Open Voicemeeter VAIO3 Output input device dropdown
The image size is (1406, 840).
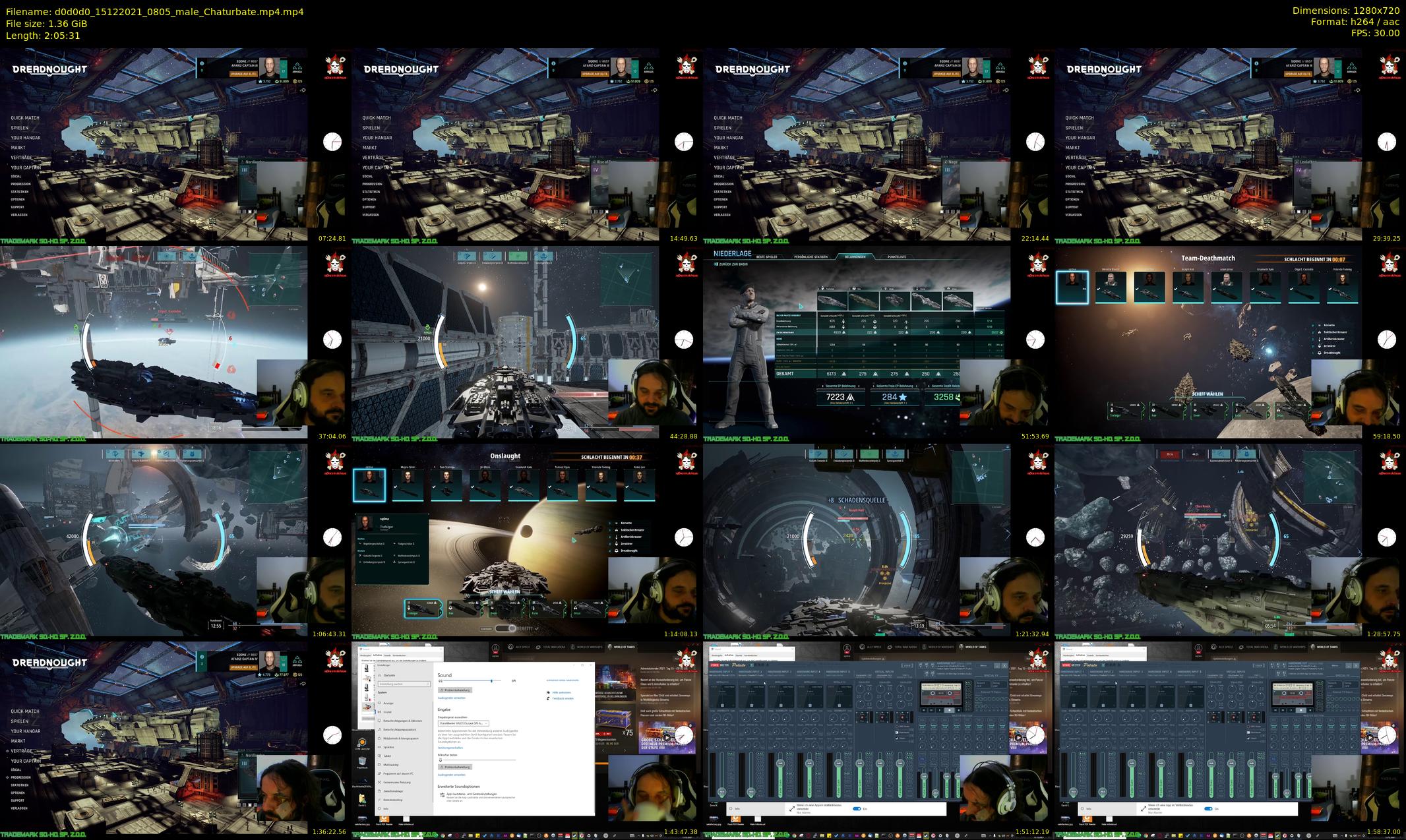pyautogui.click(x=463, y=723)
